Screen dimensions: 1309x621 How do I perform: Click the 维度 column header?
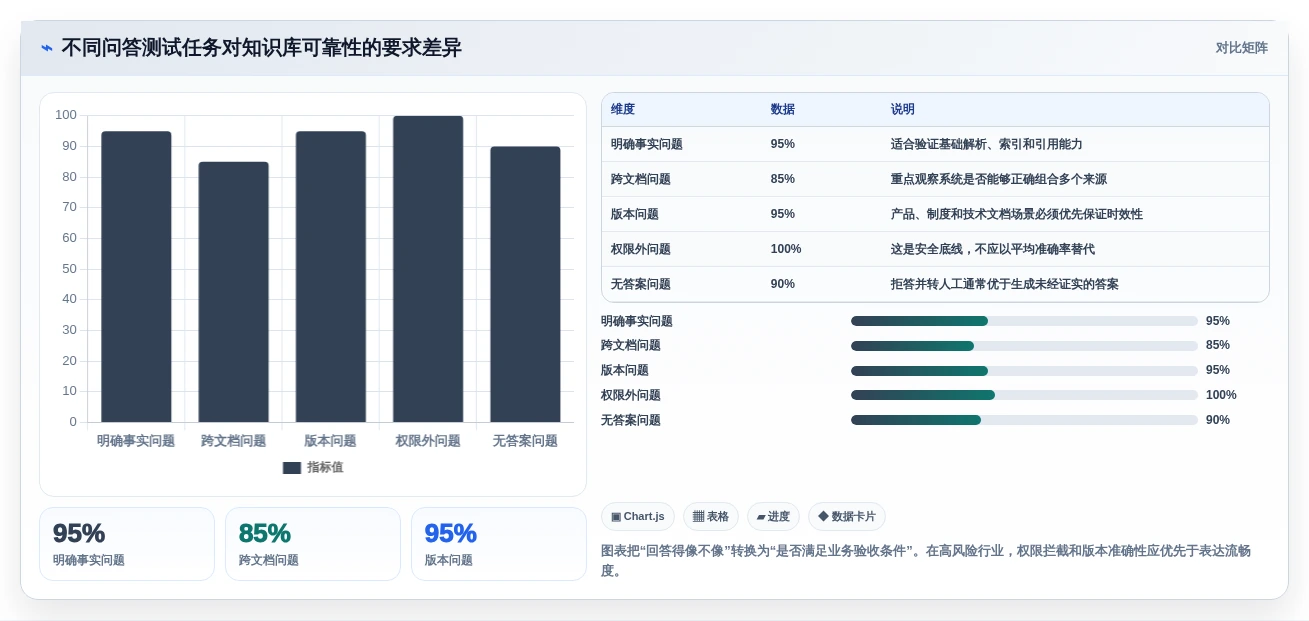click(x=623, y=110)
